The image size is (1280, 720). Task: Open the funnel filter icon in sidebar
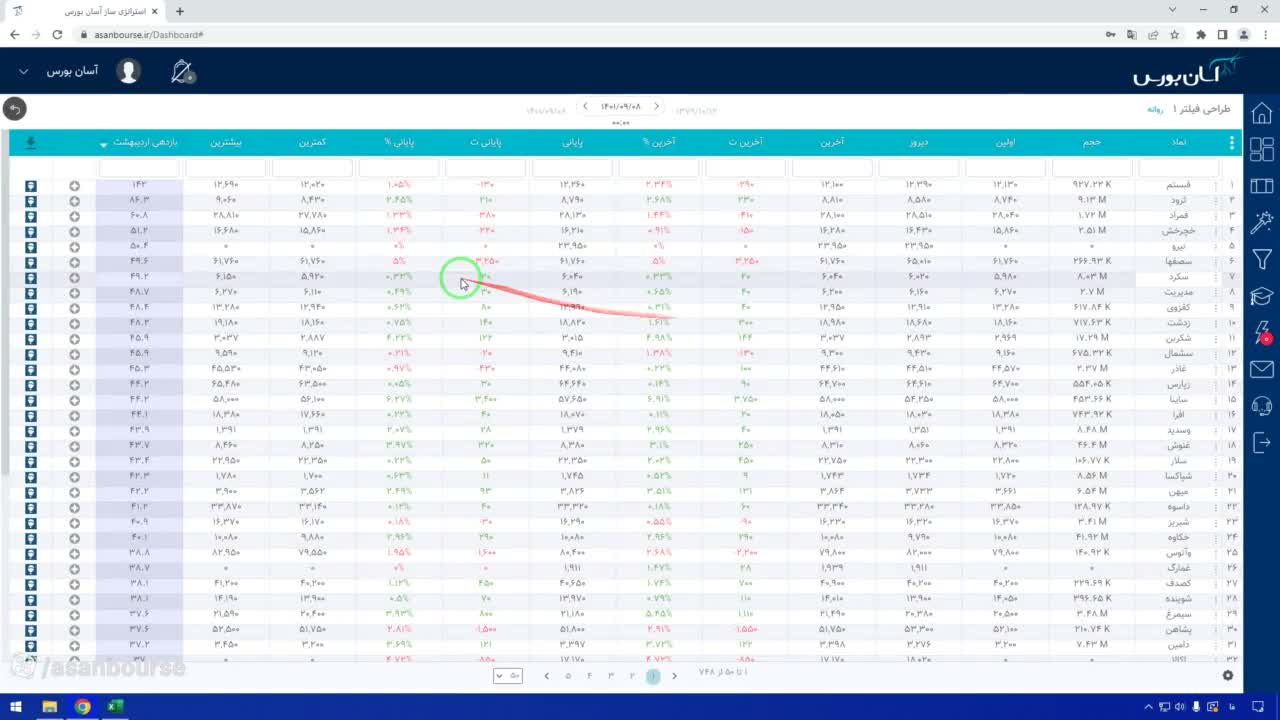click(x=1262, y=260)
